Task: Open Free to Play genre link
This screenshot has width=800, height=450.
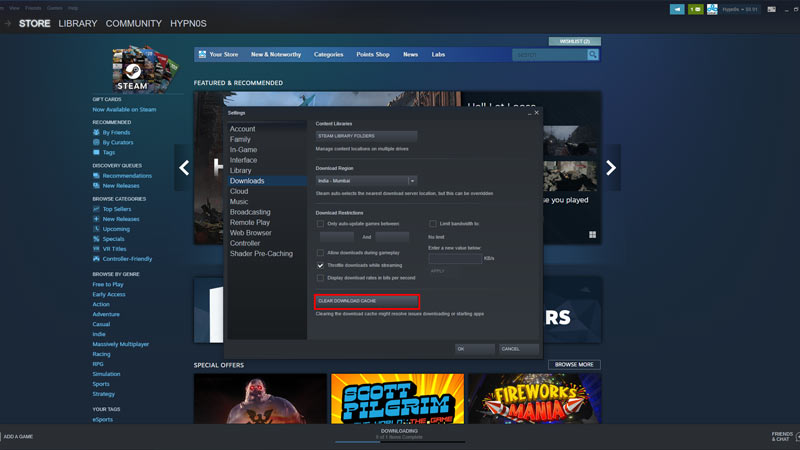Action: click(108, 284)
